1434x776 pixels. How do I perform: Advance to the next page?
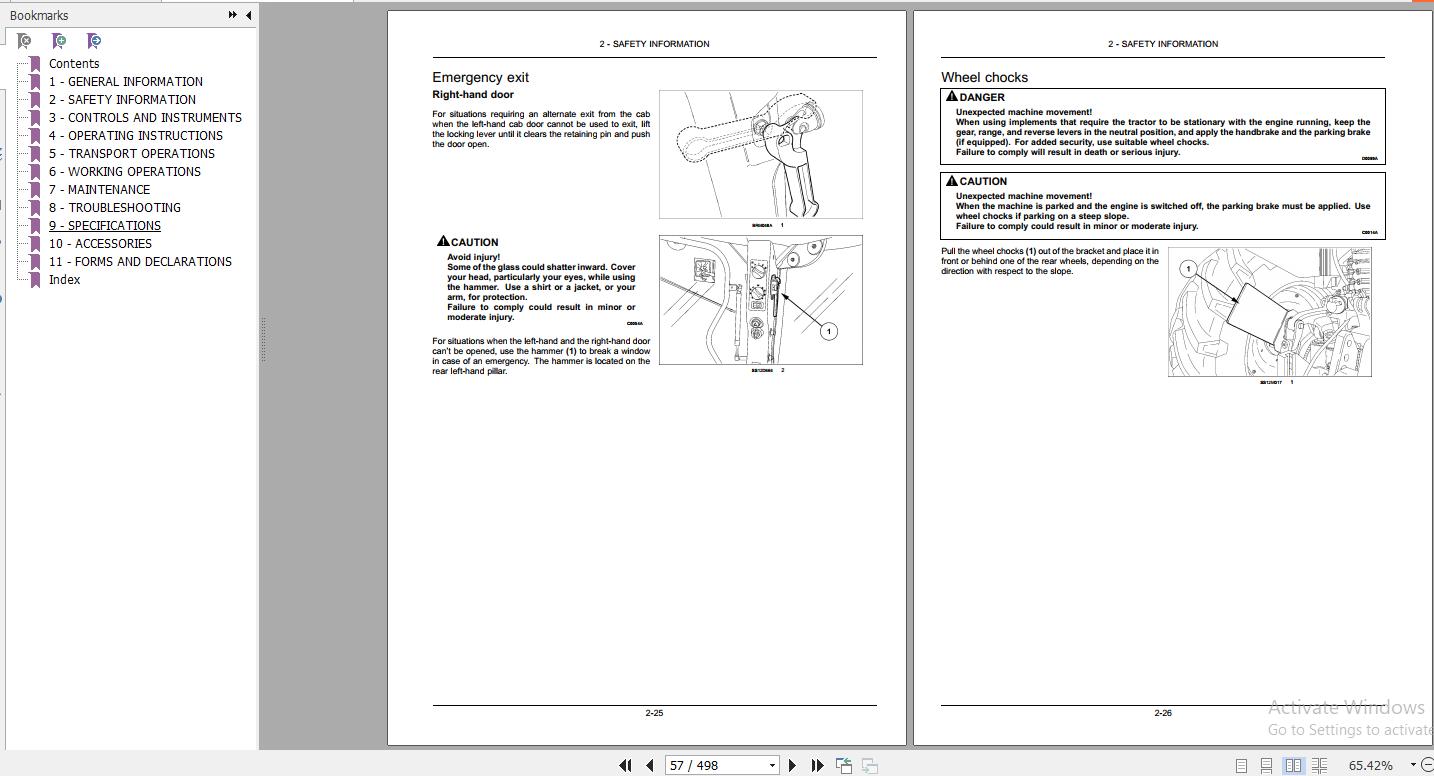tap(792, 765)
